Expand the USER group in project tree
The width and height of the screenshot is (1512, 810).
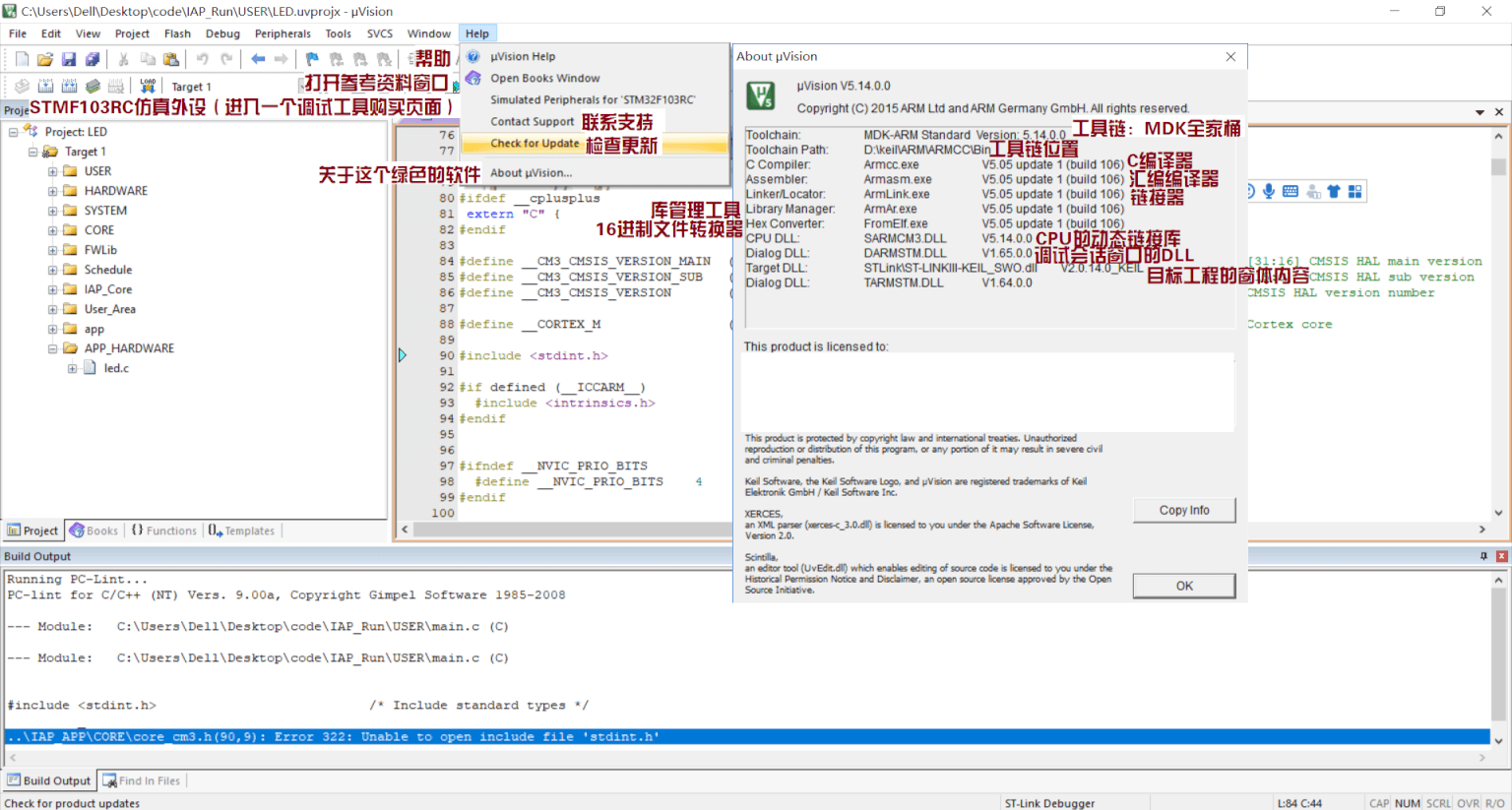[x=52, y=171]
